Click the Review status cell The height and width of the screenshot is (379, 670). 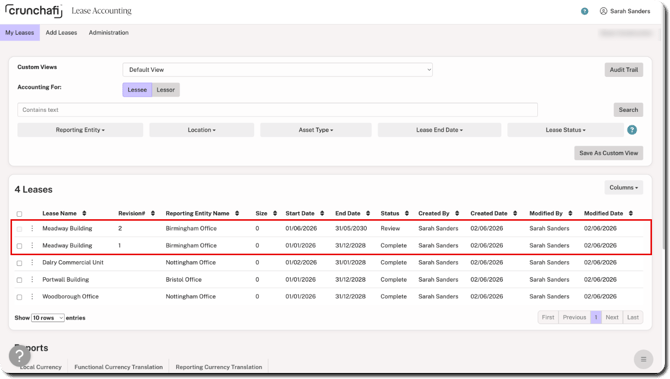390,228
